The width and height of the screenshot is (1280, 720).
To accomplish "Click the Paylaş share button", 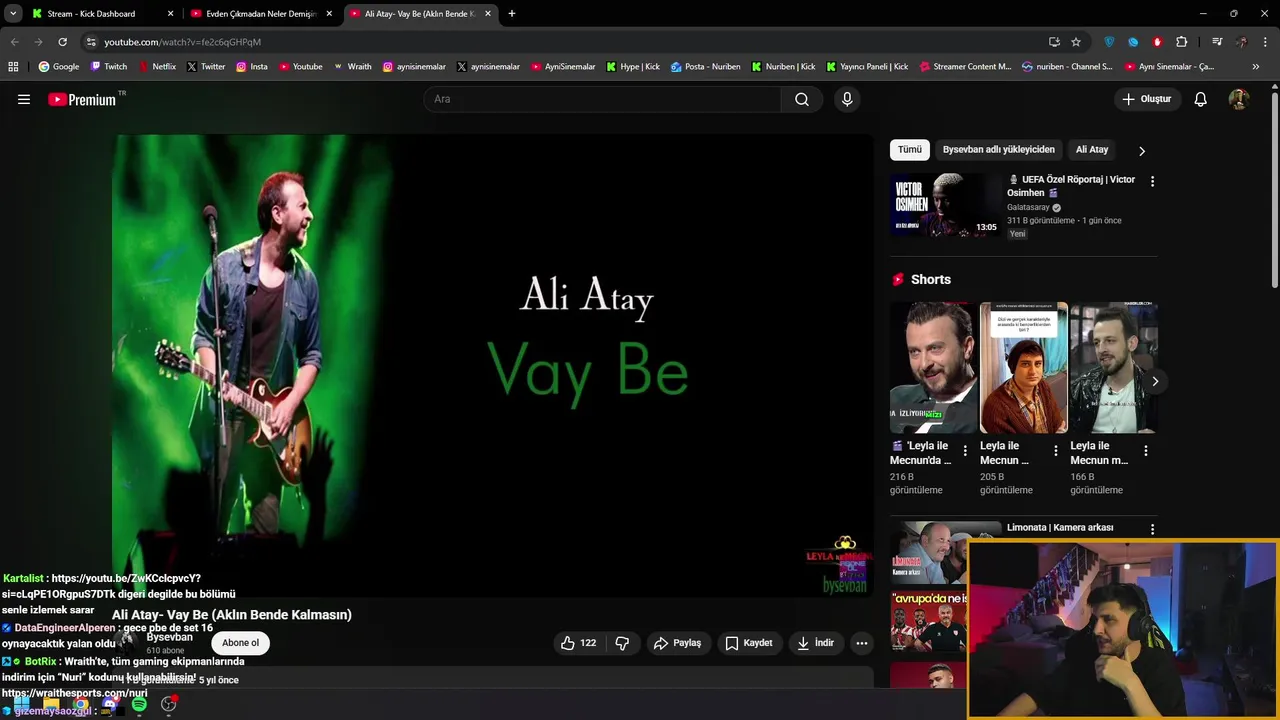I will [677, 643].
